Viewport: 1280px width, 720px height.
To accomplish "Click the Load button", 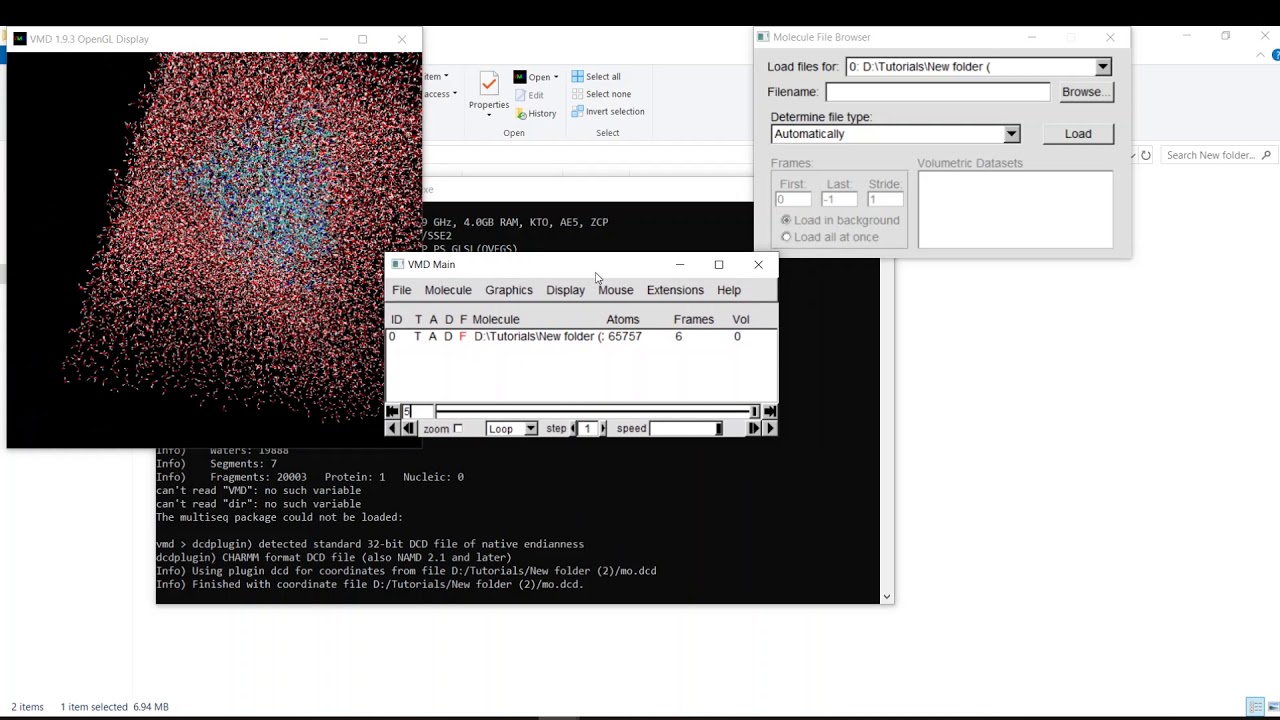I will pyautogui.click(x=1078, y=134).
